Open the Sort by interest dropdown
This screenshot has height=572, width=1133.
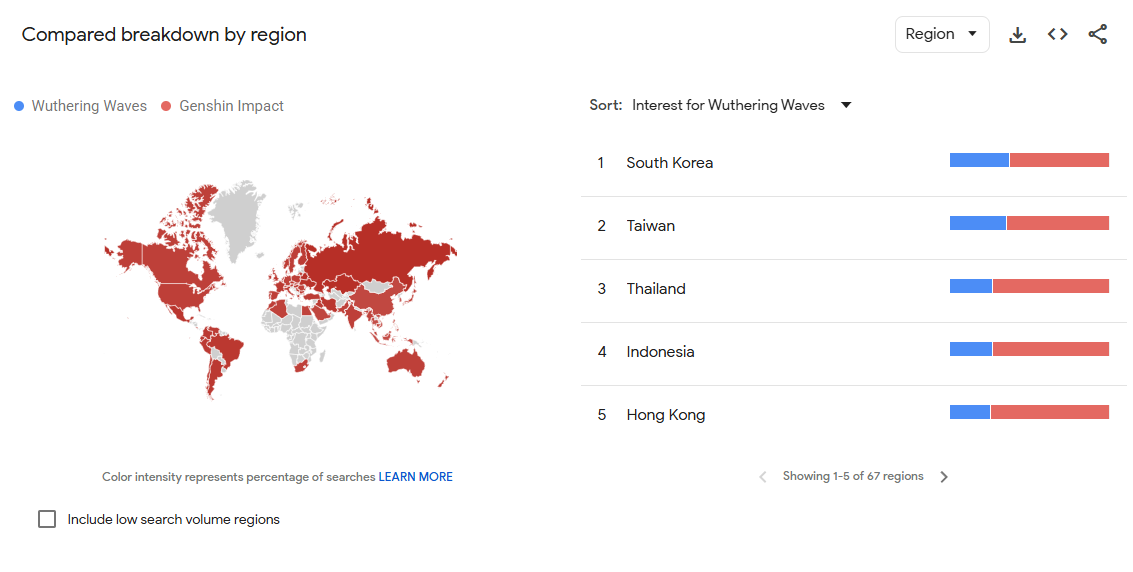click(x=728, y=105)
